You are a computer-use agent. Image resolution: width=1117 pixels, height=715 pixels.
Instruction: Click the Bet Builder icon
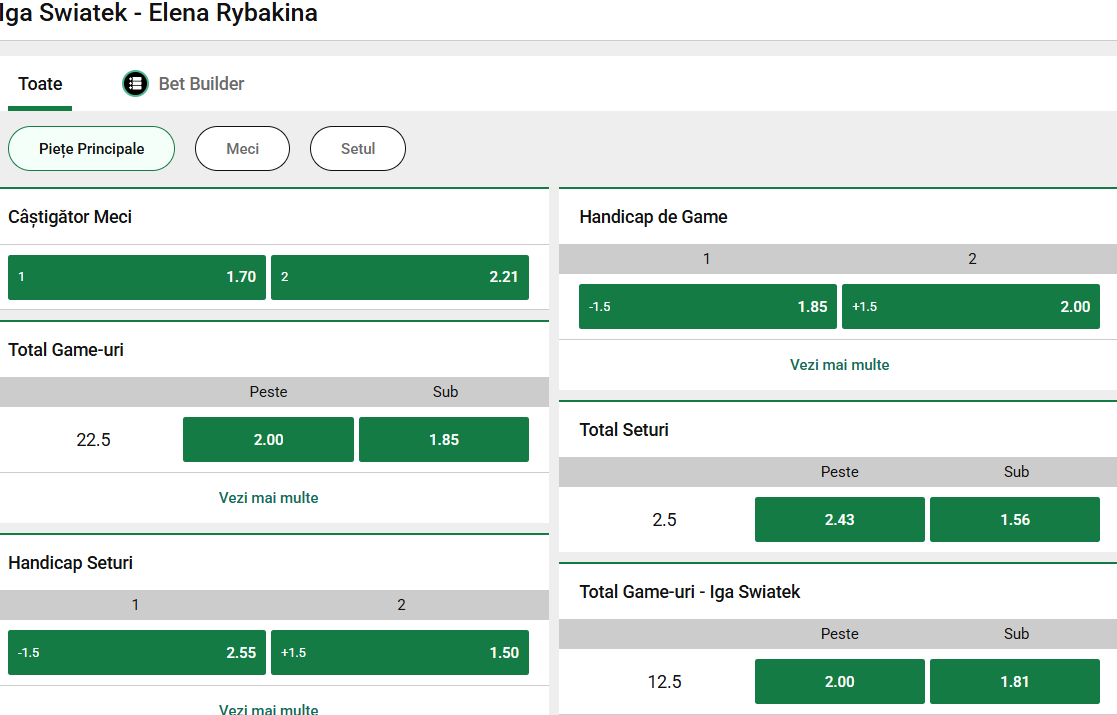135,84
